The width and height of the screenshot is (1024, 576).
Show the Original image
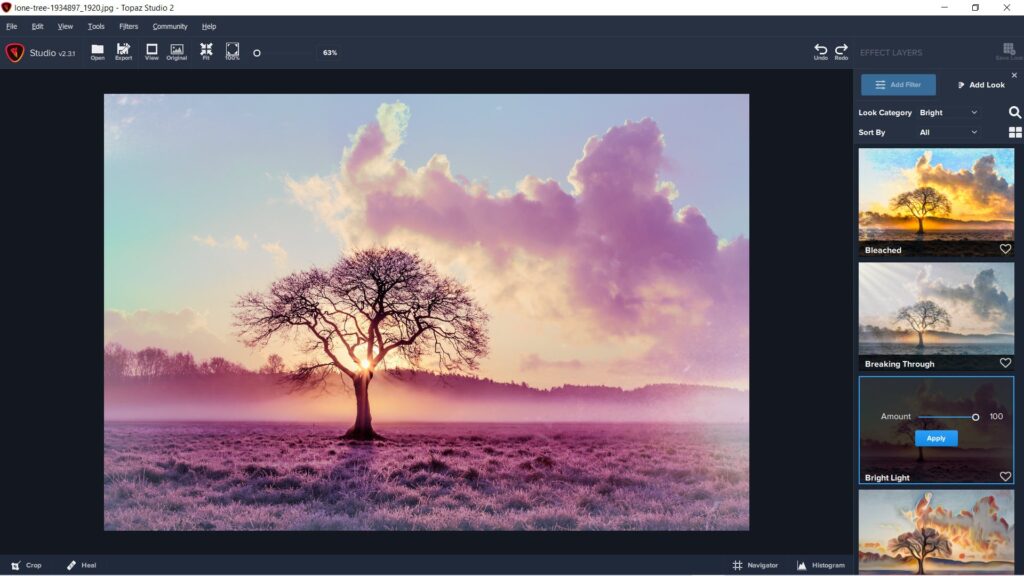(x=176, y=52)
